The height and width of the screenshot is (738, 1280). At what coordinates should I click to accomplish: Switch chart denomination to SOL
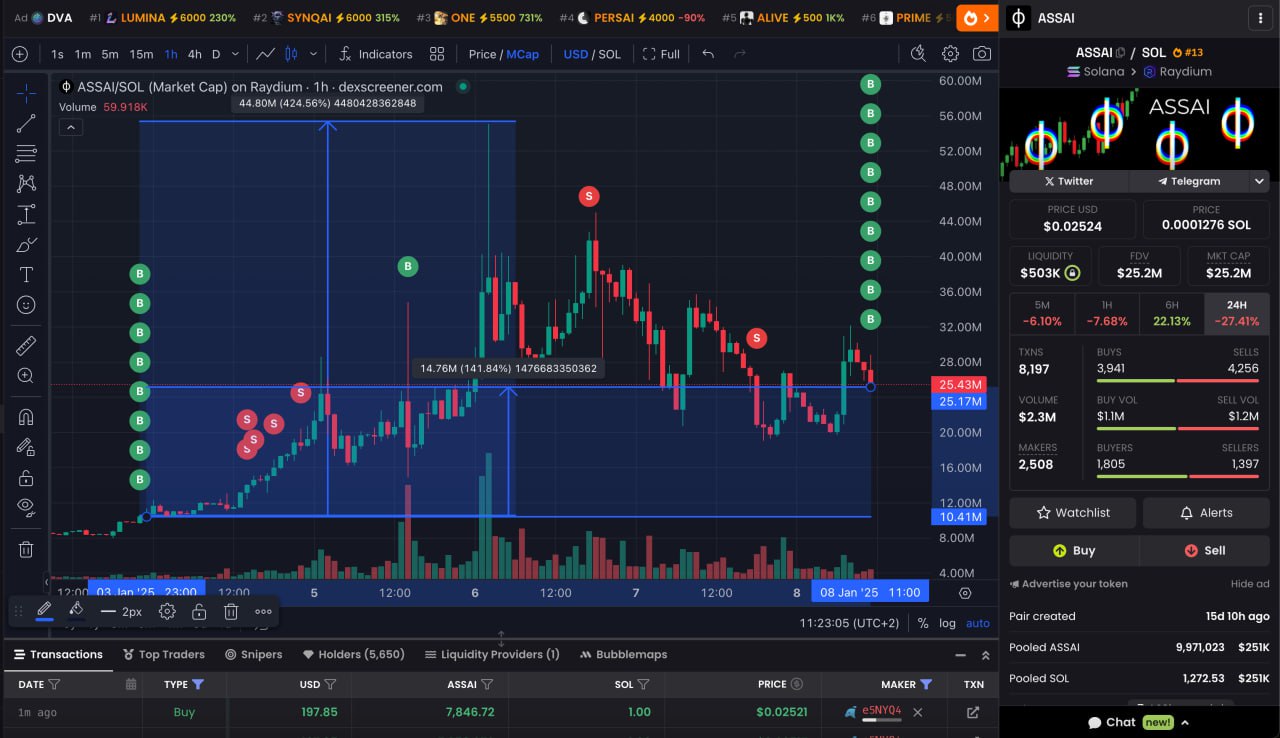point(609,54)
